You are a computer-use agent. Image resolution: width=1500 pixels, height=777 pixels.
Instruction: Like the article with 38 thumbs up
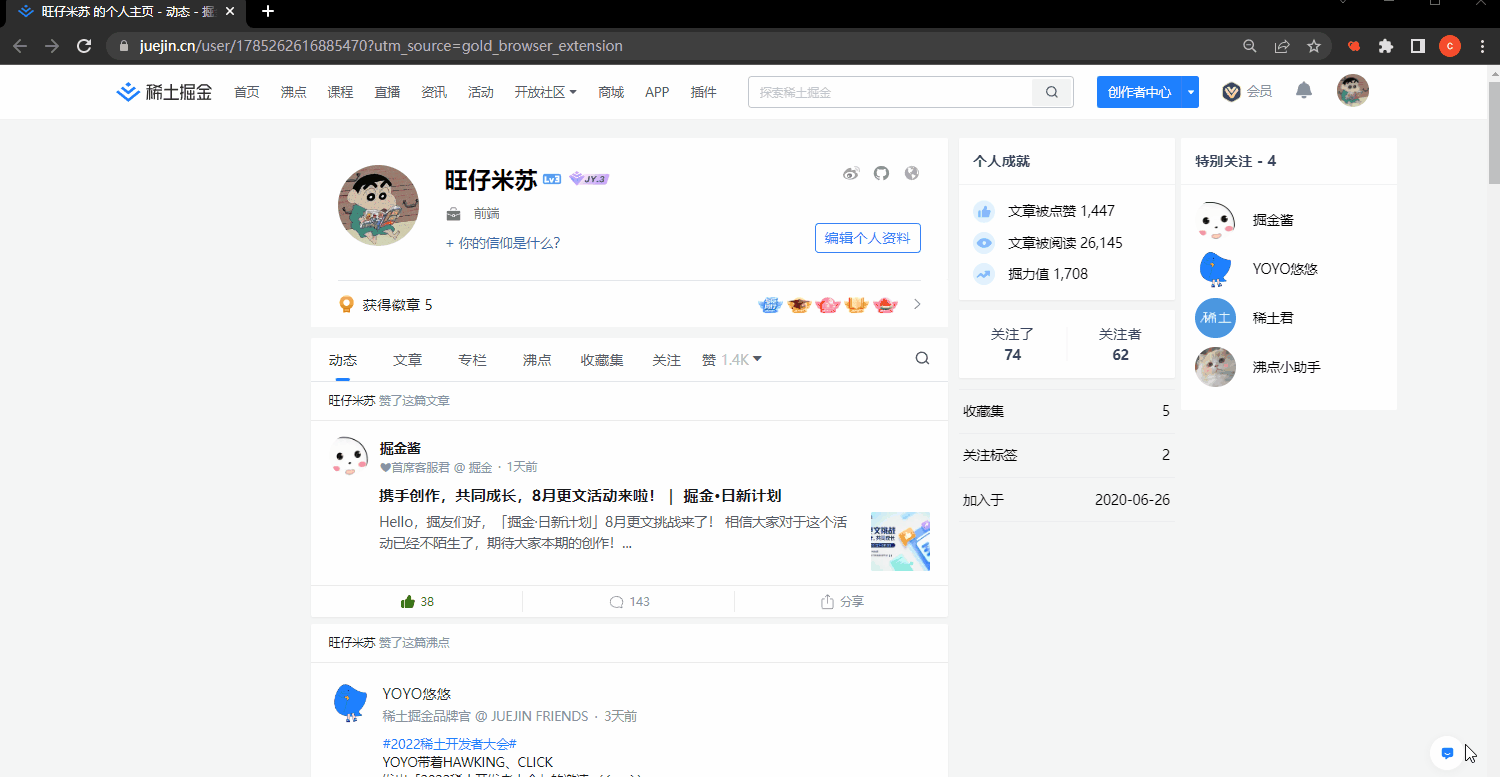click(x=417, y=602)
